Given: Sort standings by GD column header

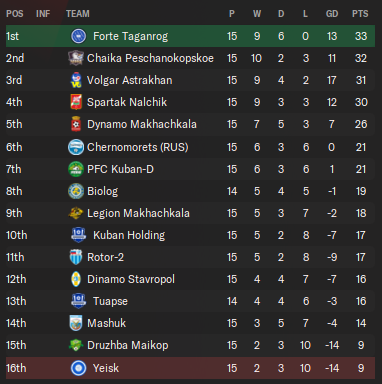Looking at the screenshot, I should pos(332,14).
